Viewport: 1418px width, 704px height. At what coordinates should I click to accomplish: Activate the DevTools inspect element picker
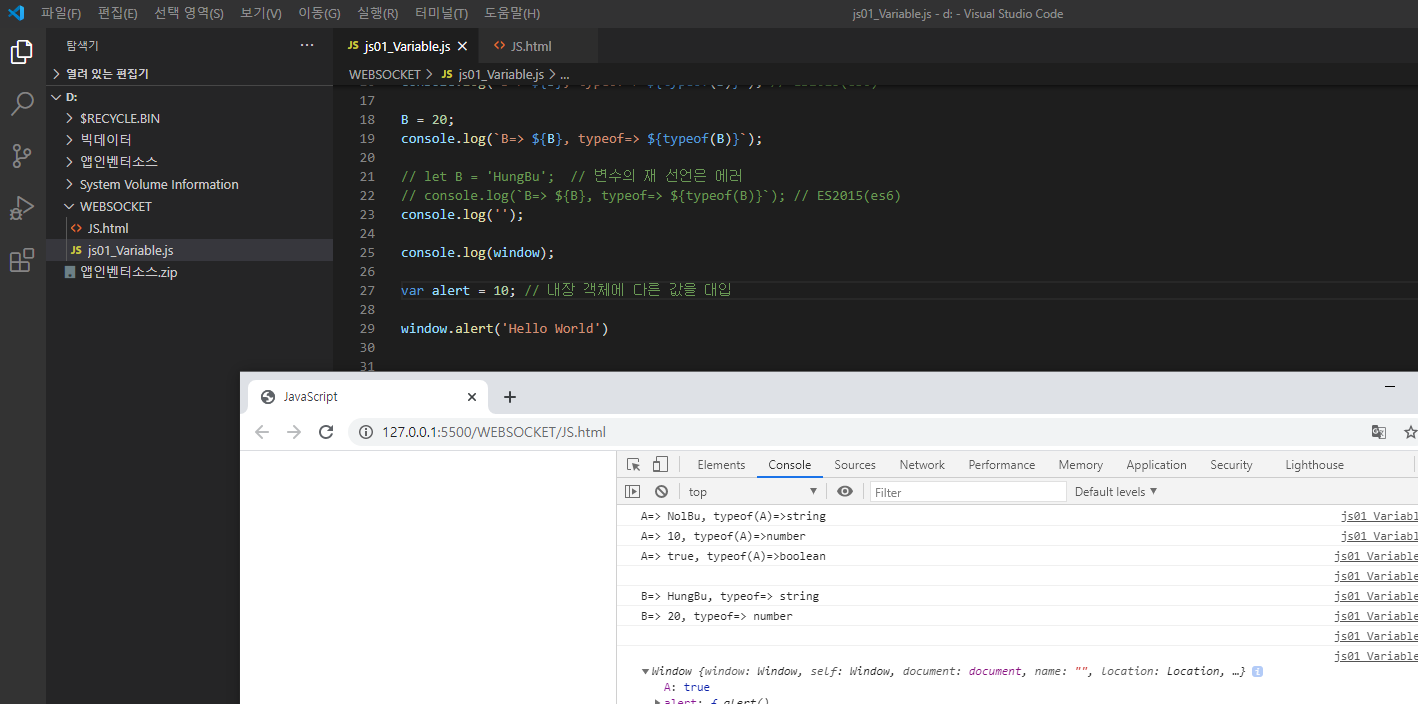pyautogui.click(x=633, y=465)
